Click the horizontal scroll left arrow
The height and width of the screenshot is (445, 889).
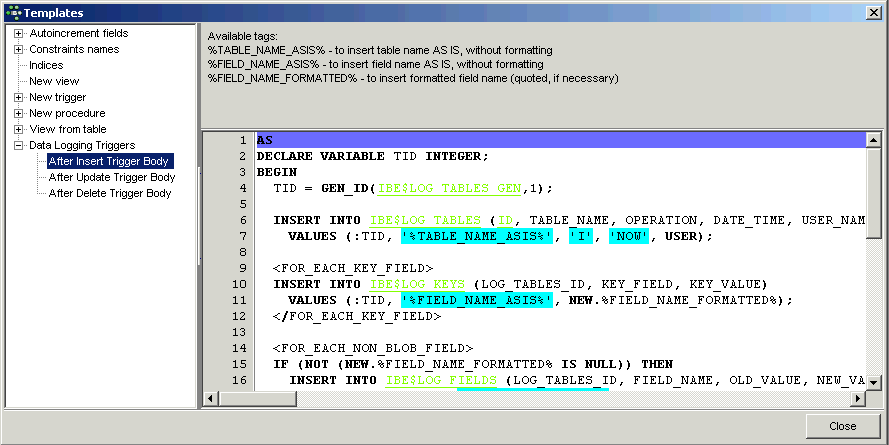click(x=210, y=399)
